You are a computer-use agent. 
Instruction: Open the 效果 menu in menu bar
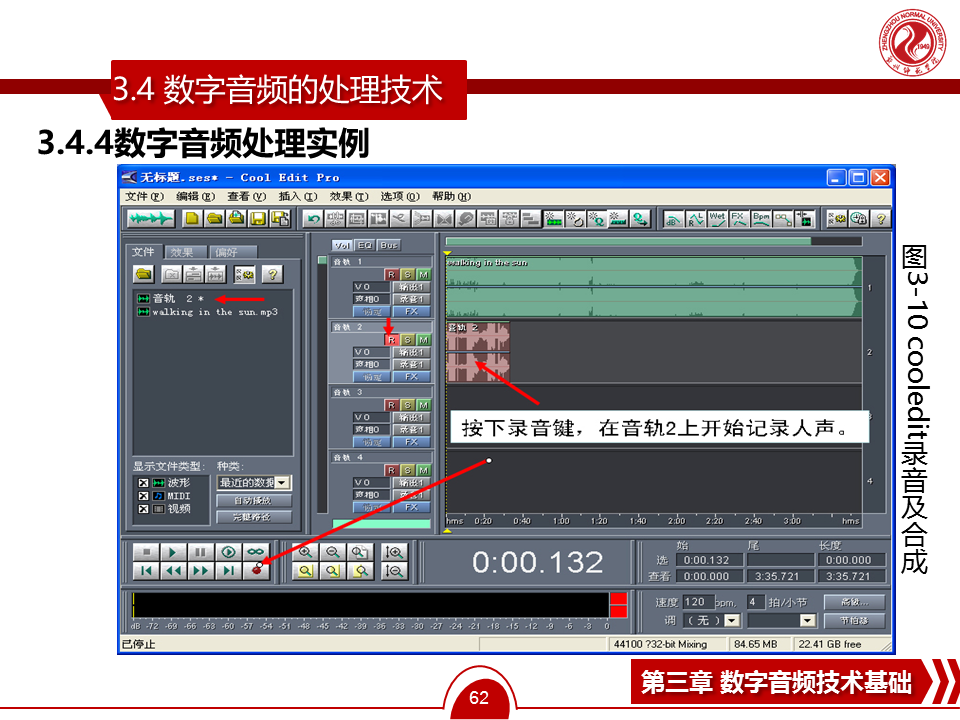click(349, 196)
